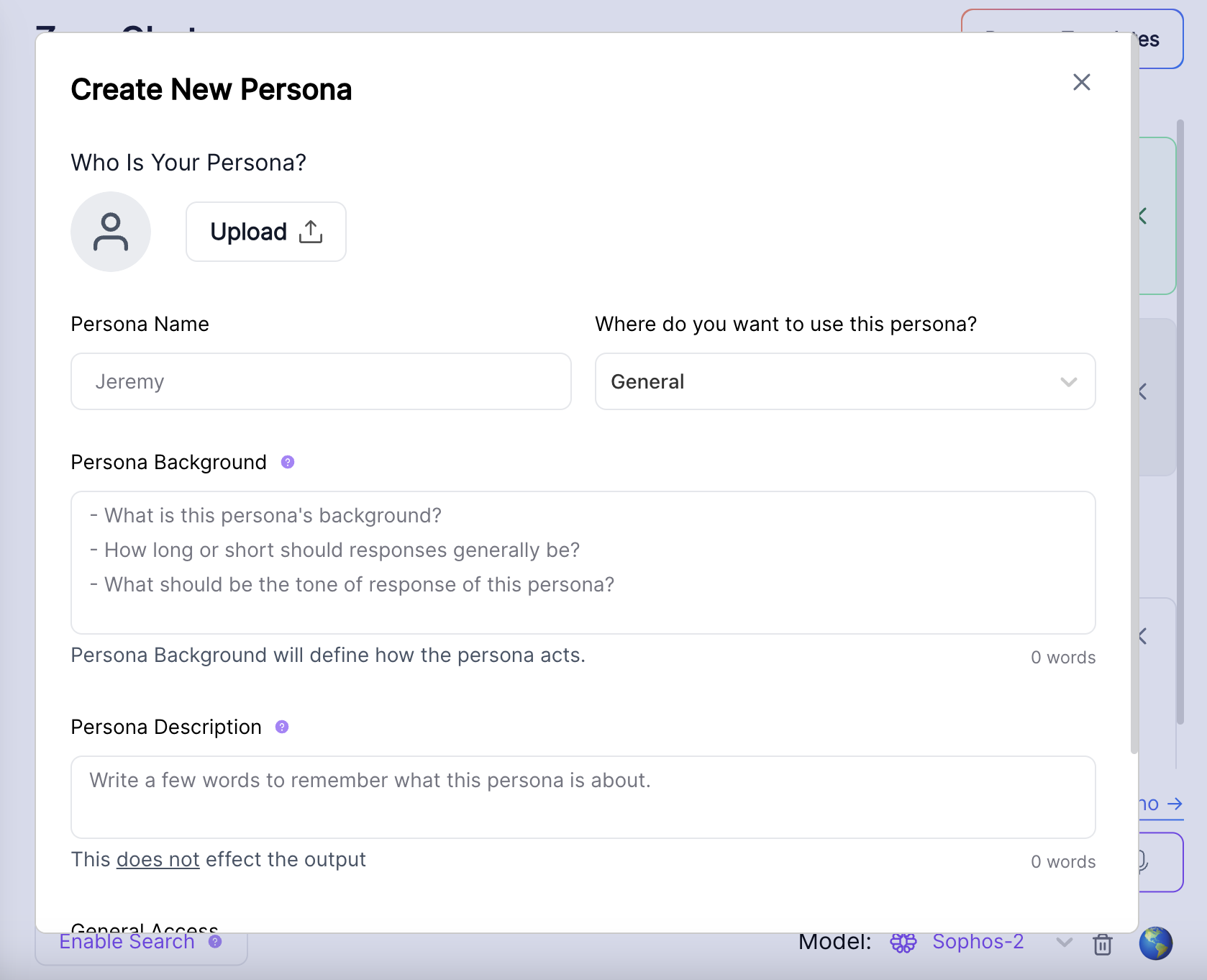
Task: Focus the Persona Name input field
Action: click(x=321, y=381)
